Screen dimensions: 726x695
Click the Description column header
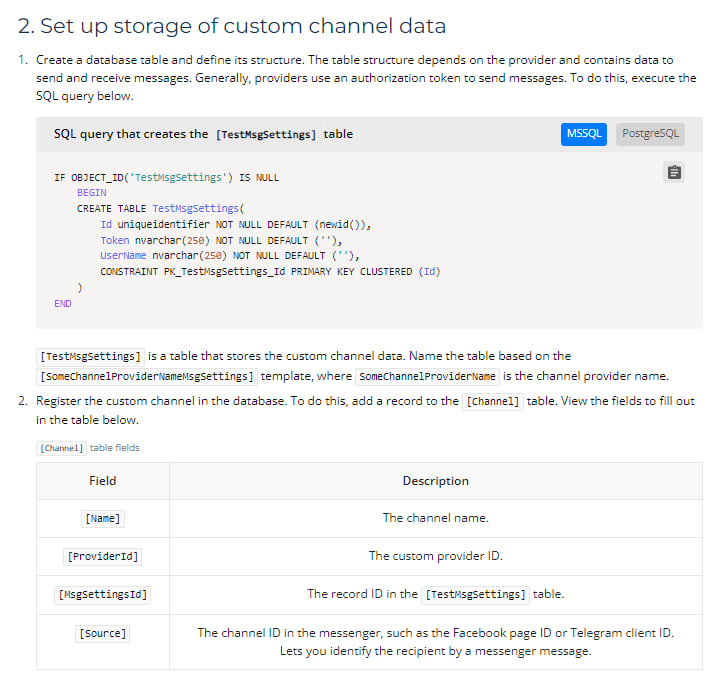(x=435, y=481)
